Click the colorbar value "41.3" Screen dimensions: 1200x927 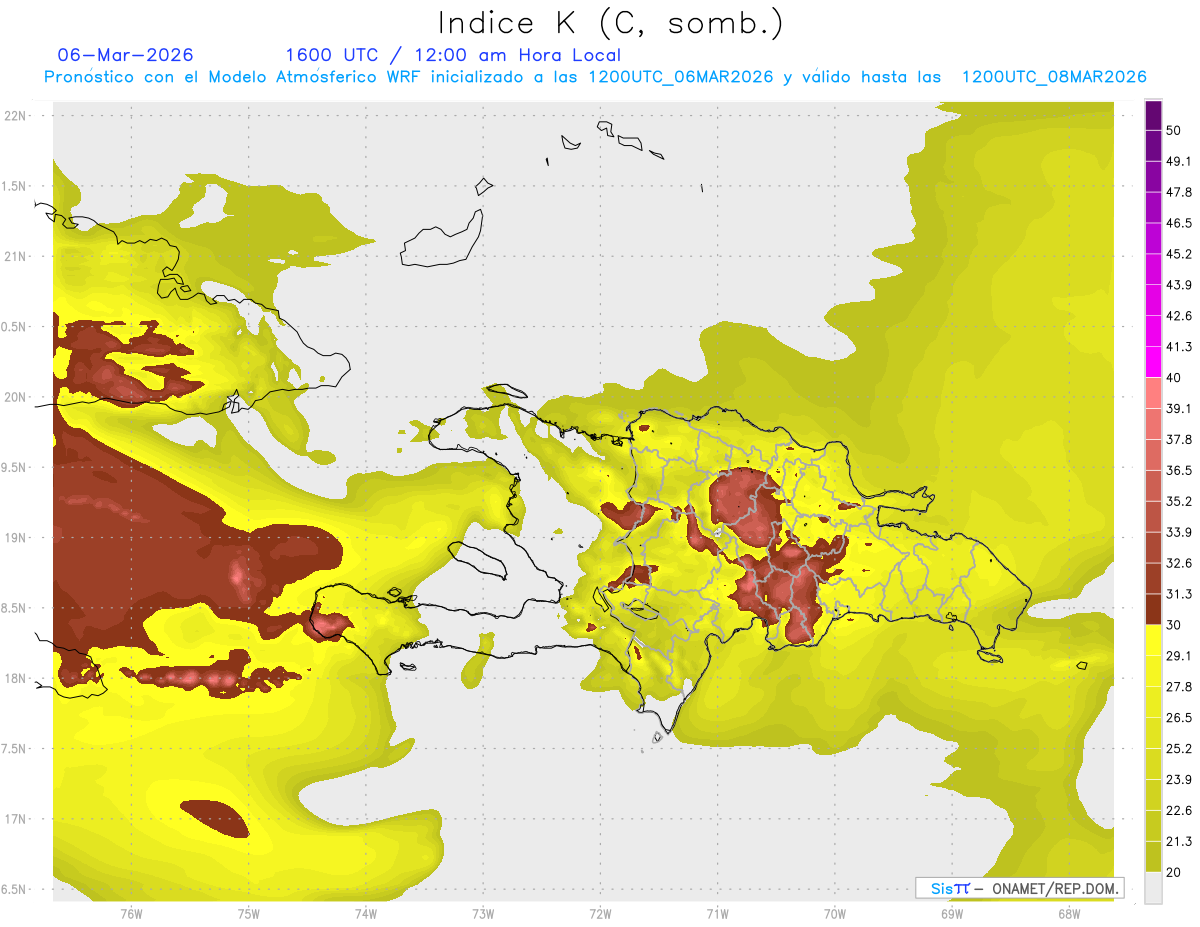point(1179,347)
